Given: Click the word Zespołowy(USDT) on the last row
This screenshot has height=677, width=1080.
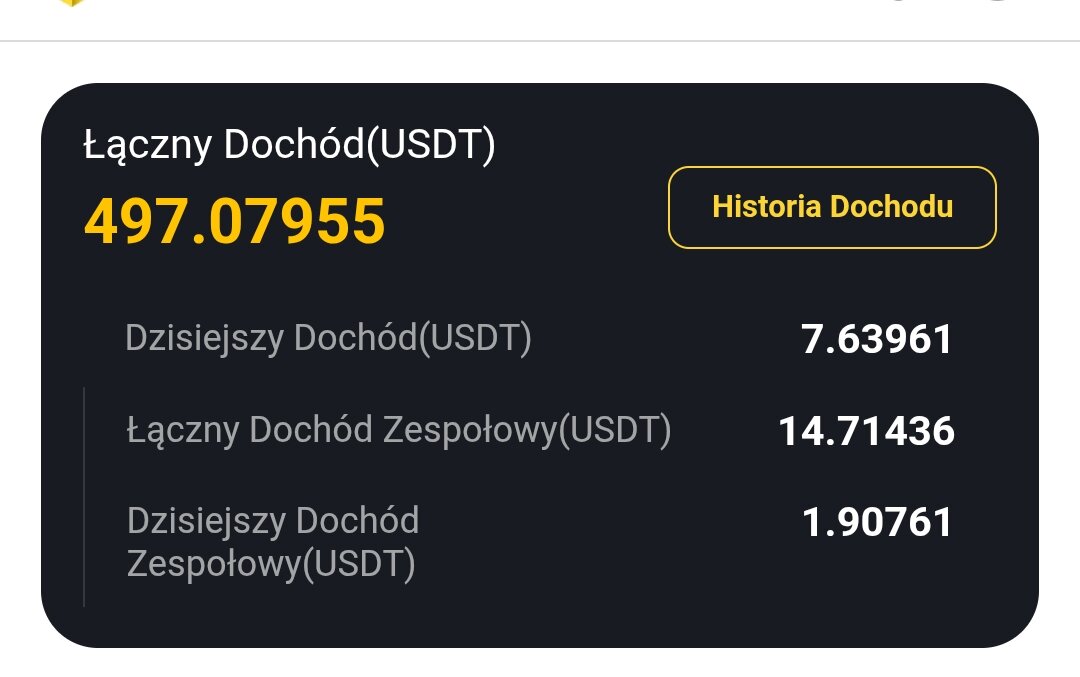Looking at the screenshot, I should pos(271,565).
